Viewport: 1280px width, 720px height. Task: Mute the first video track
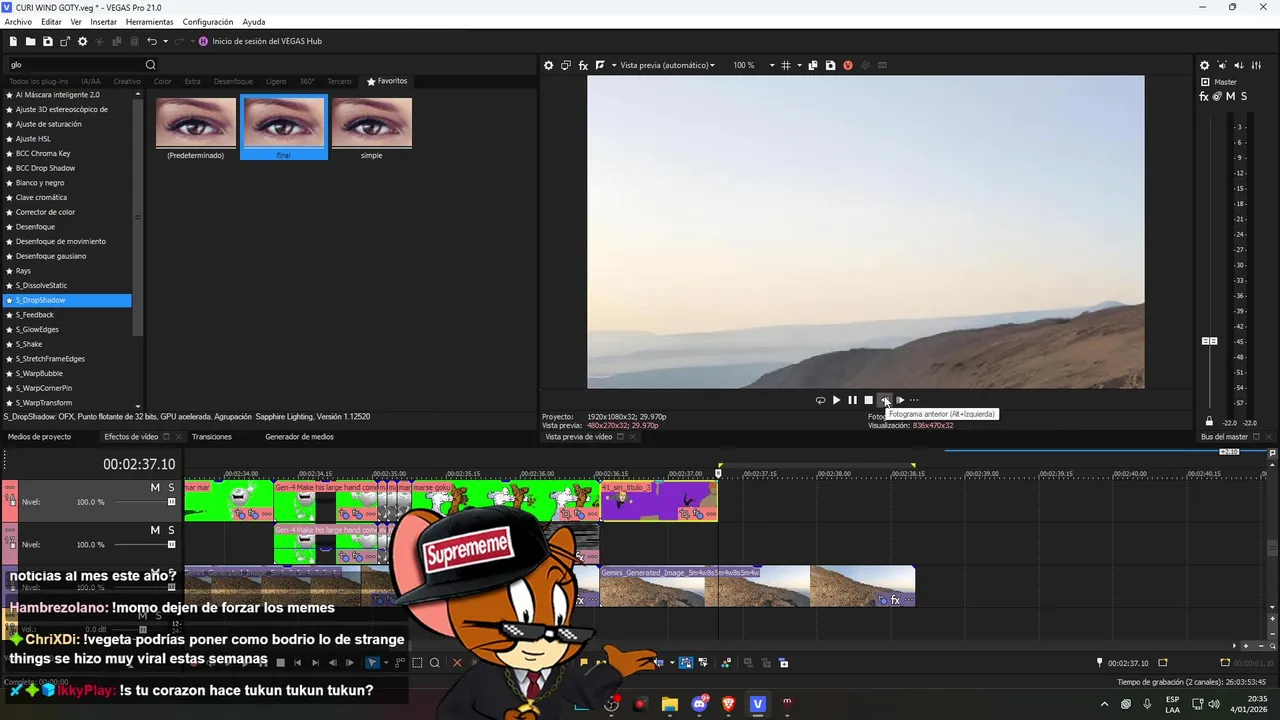pos(155,488)
